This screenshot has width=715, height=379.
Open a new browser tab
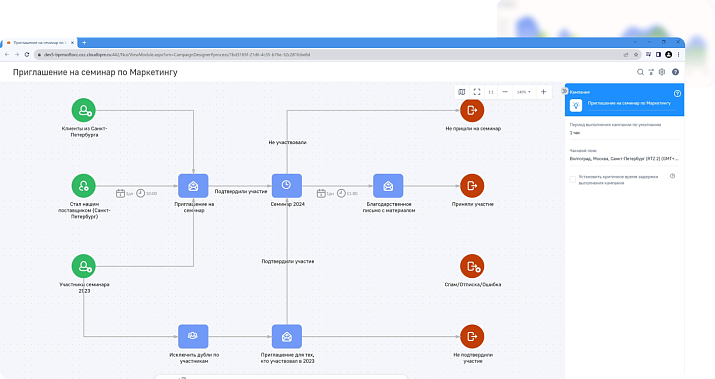click(84, 42)
